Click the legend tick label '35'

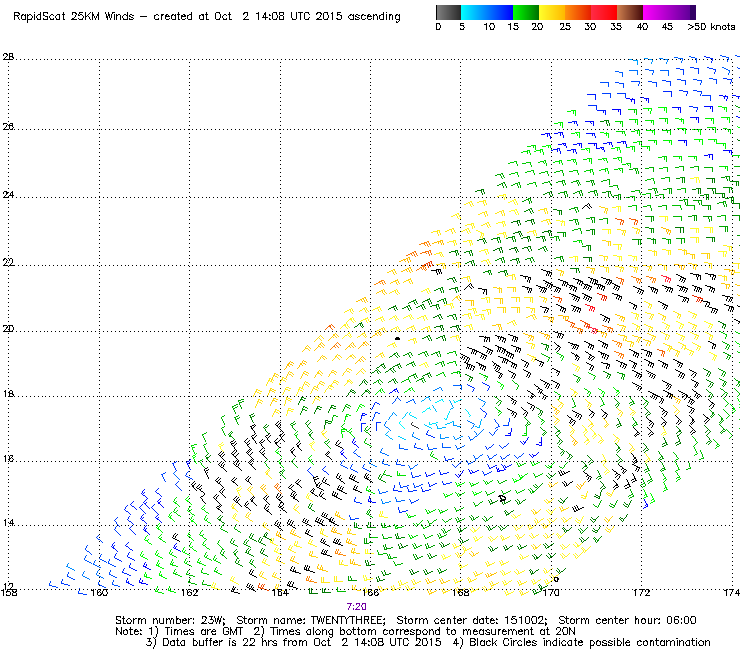point(616,27)
